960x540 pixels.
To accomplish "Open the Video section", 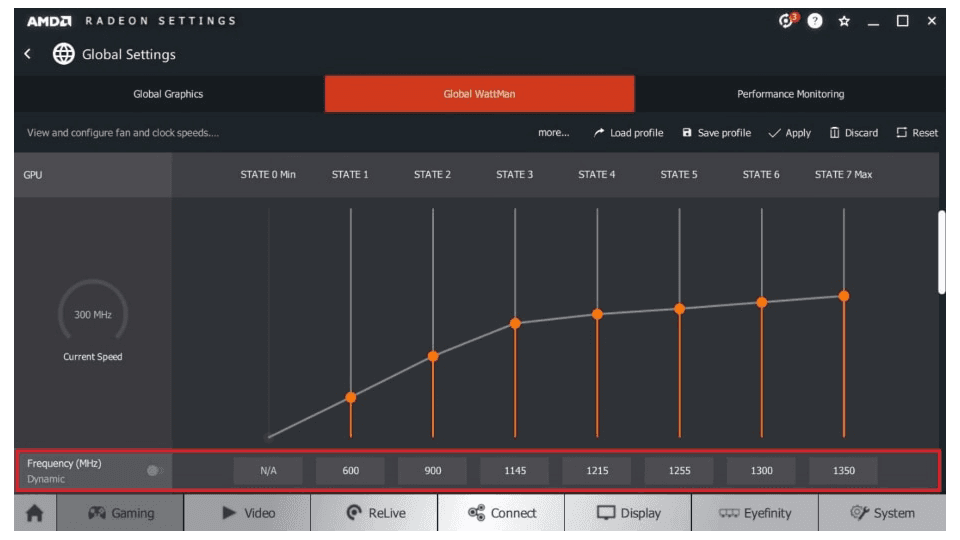I will 247,512.
